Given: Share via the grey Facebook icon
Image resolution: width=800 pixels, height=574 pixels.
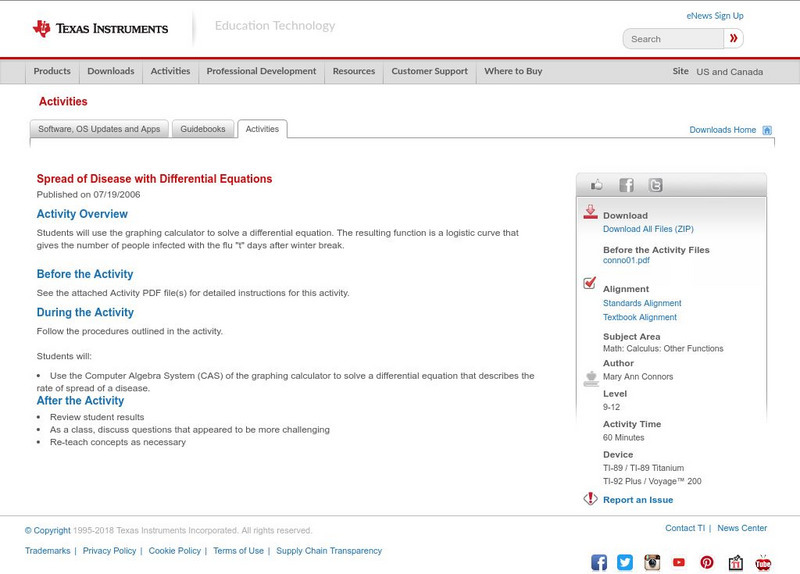Looking at the screenshot, I should (x=627, y=185).
